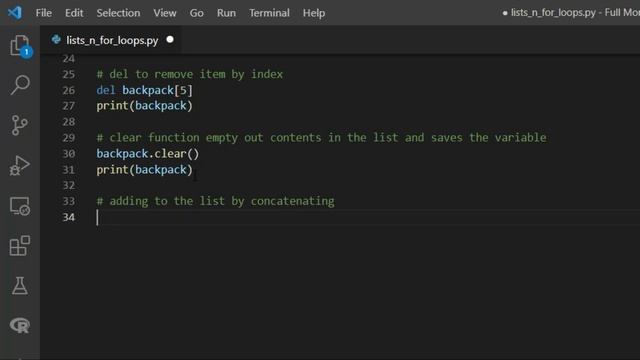This screenshot has height=360, width=640.
Task: Open the Go menu
Action: pyautogui.click(x=196, y=13)
